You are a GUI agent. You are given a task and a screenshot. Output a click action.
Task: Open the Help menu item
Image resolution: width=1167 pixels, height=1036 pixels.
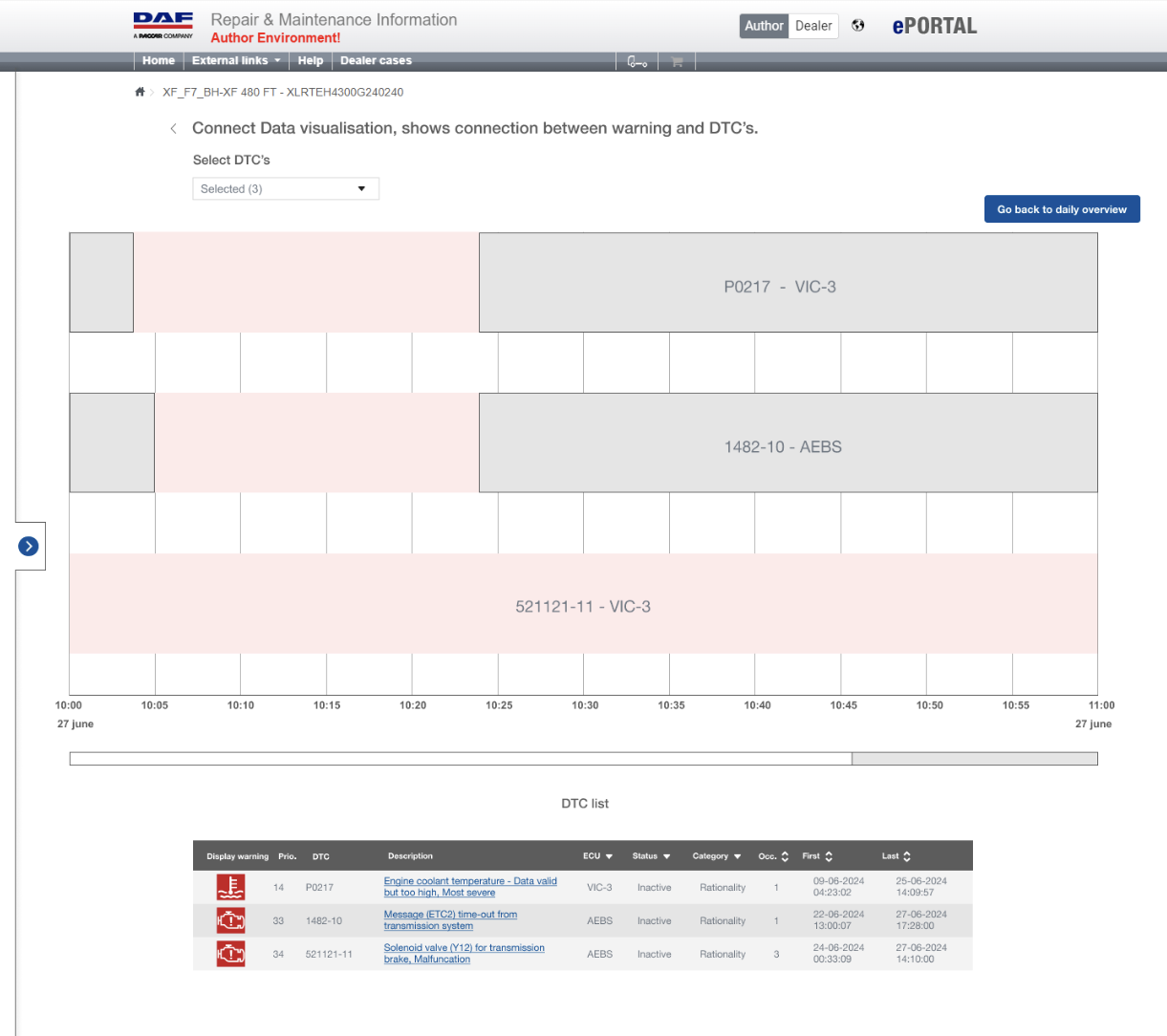point(310,60)
